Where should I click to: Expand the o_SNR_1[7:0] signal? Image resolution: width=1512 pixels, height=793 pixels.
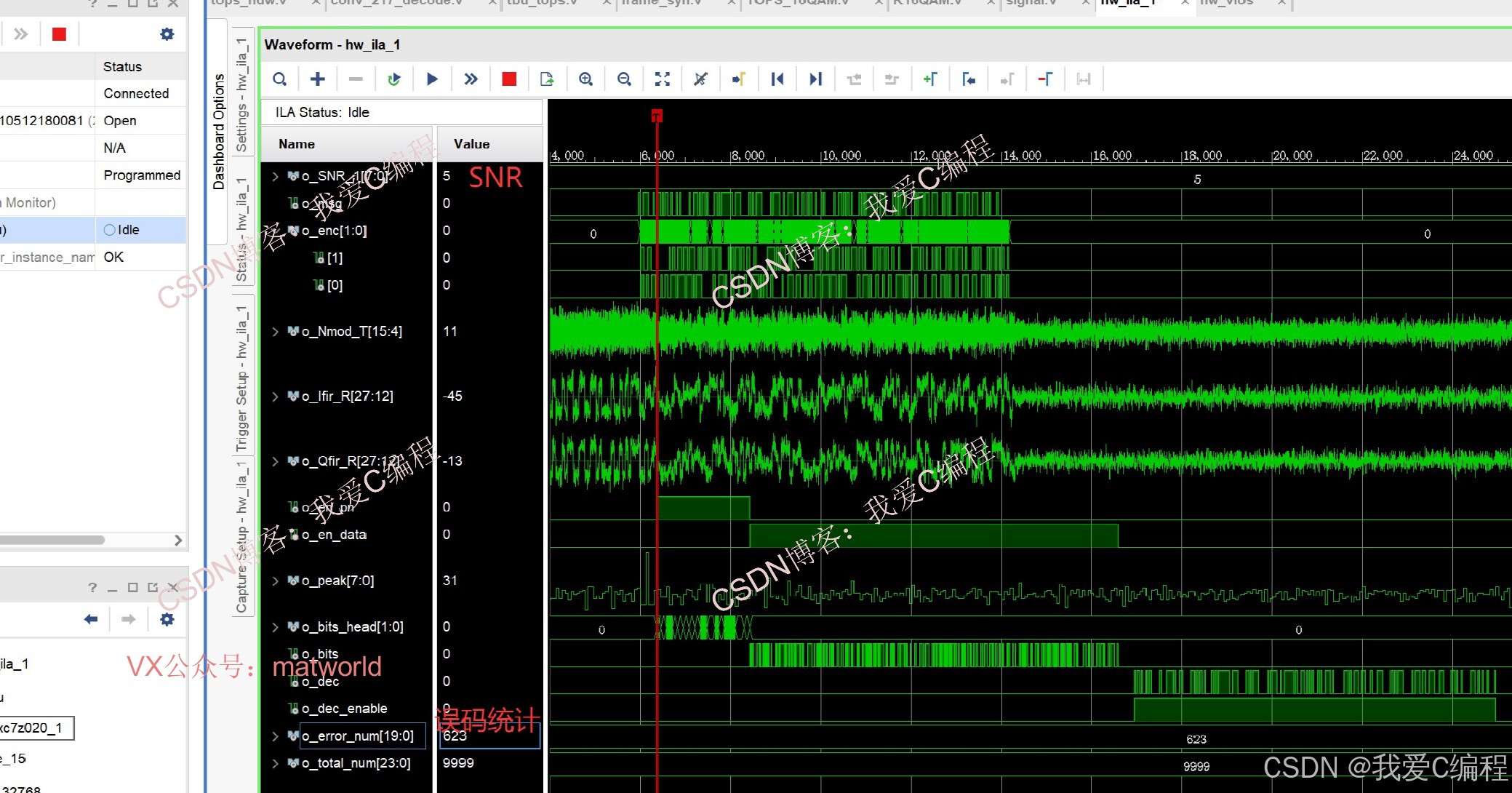tap(275, 175)
